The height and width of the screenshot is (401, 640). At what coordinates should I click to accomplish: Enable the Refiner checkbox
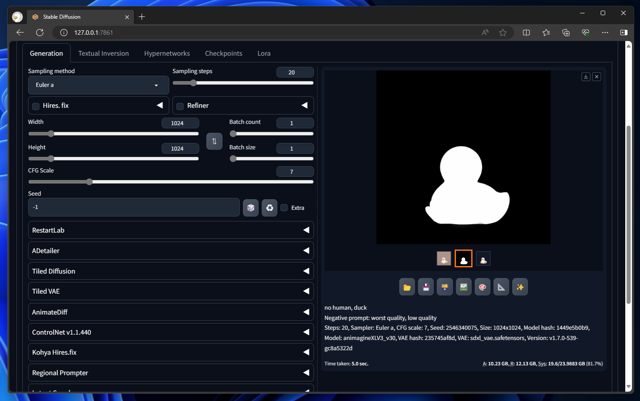[x=180, y=106]
